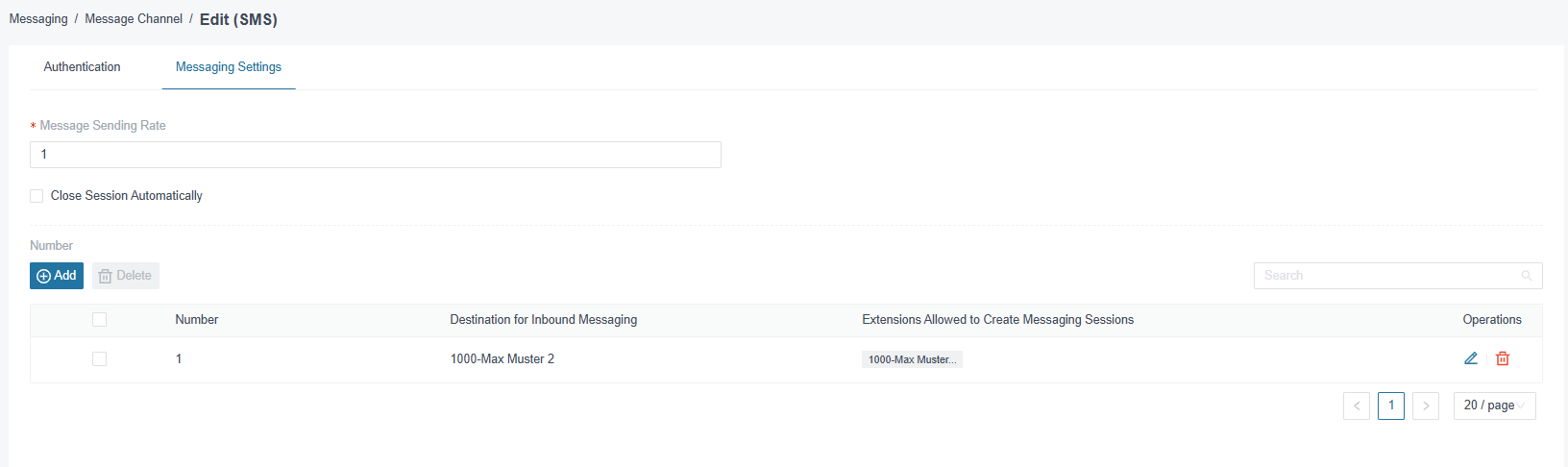This screenshot has height=467, width=1568.
Task: Click number value 1 in table row
Action: [179, 359]
